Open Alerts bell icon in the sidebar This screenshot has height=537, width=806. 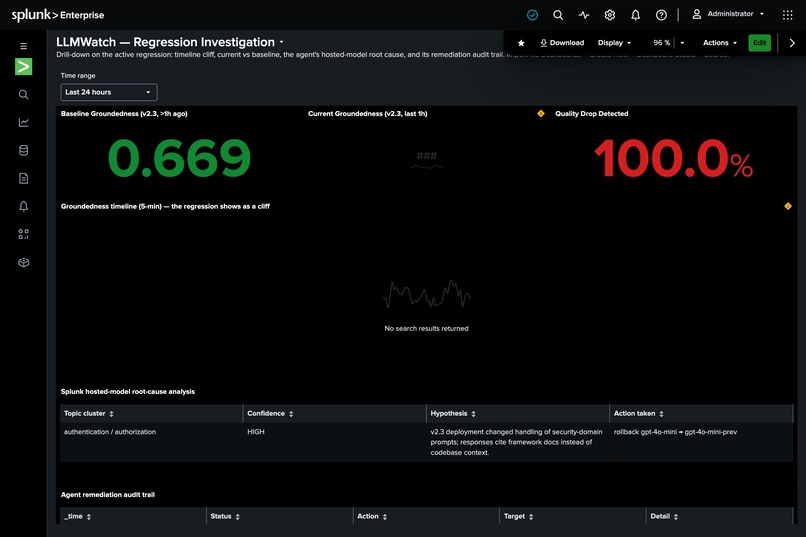point(24,206)
